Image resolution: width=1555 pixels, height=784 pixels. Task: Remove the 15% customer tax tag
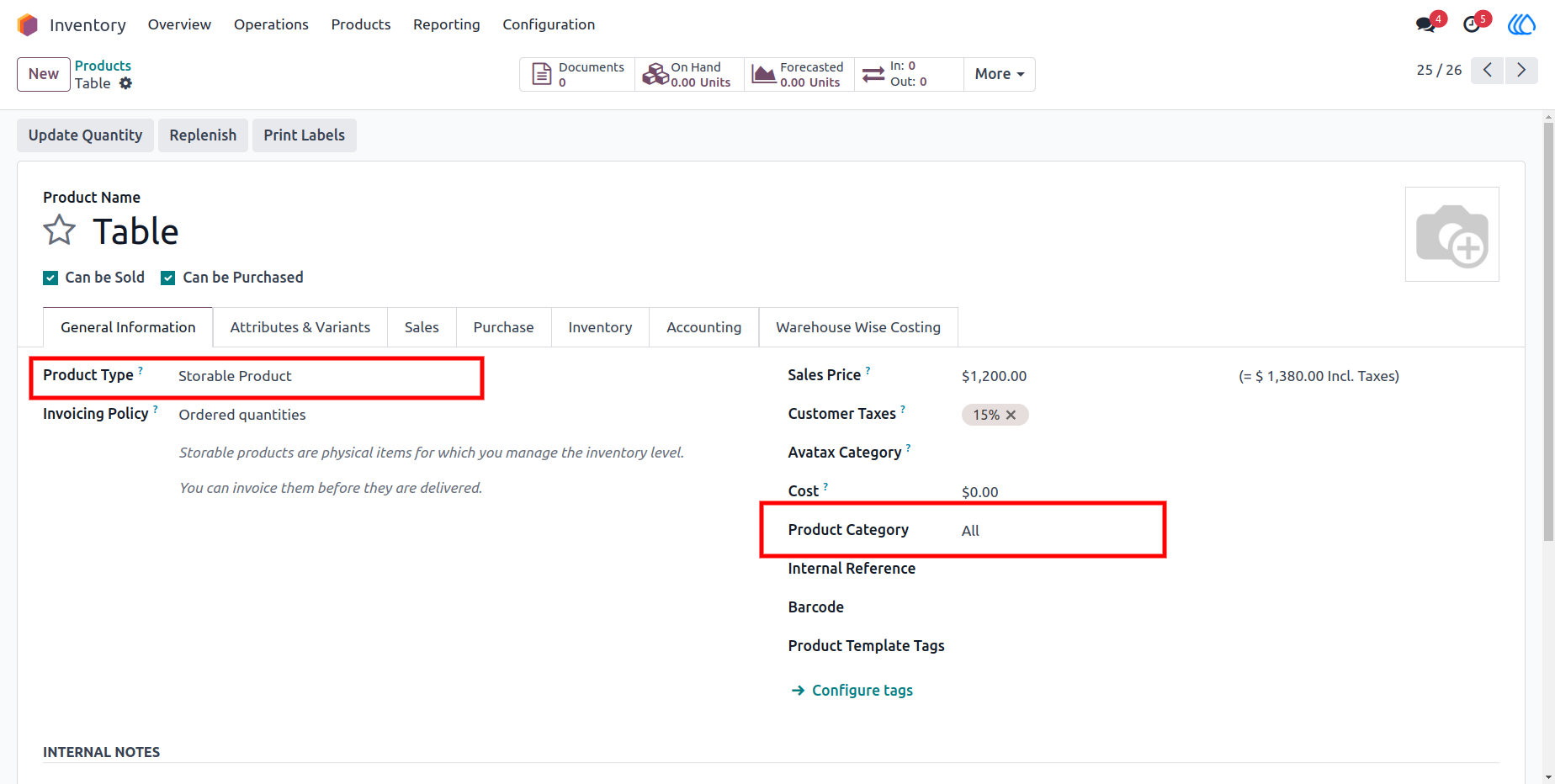(1011, 415)
